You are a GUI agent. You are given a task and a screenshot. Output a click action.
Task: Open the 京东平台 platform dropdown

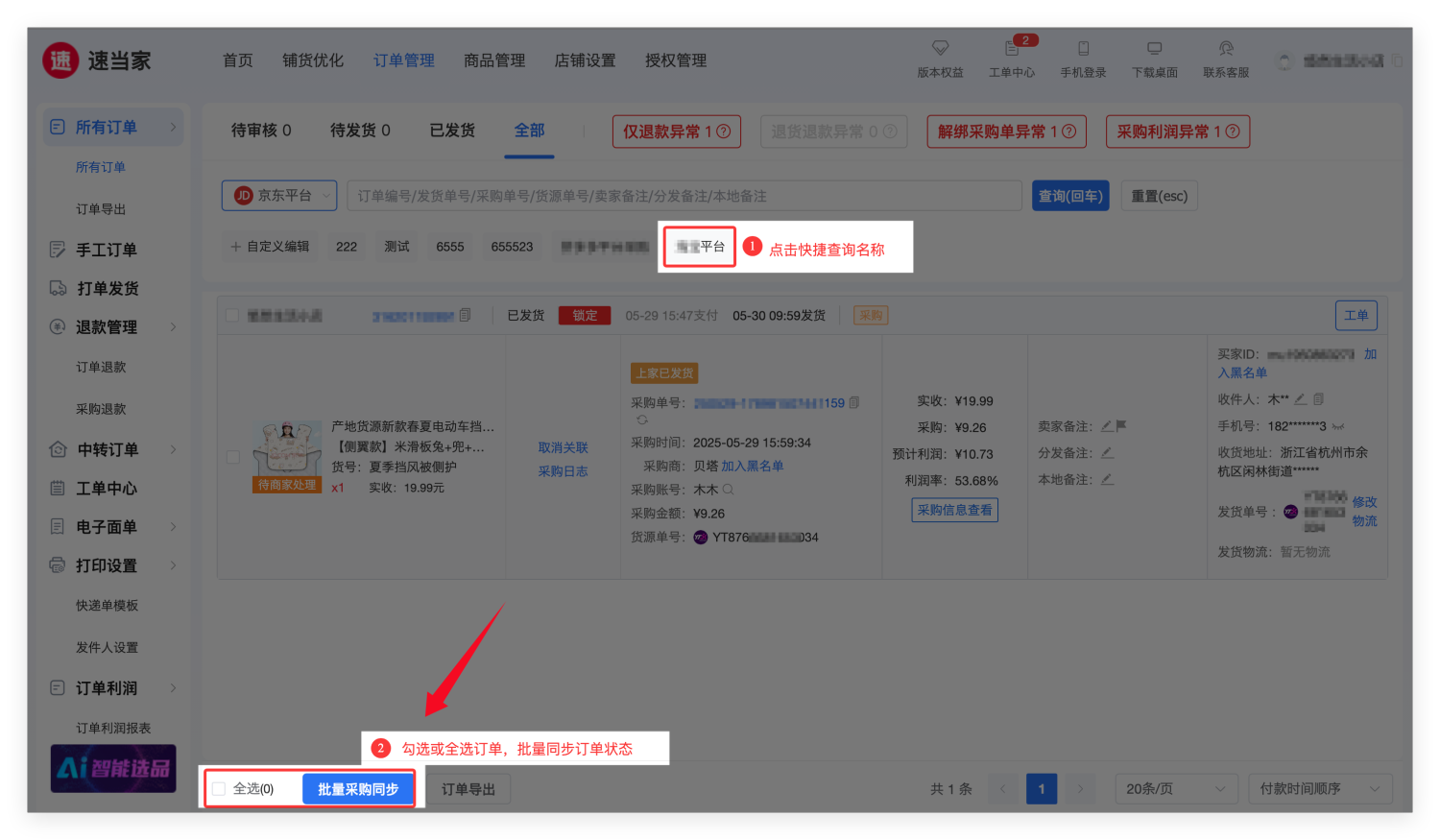(x=279, y=196)
